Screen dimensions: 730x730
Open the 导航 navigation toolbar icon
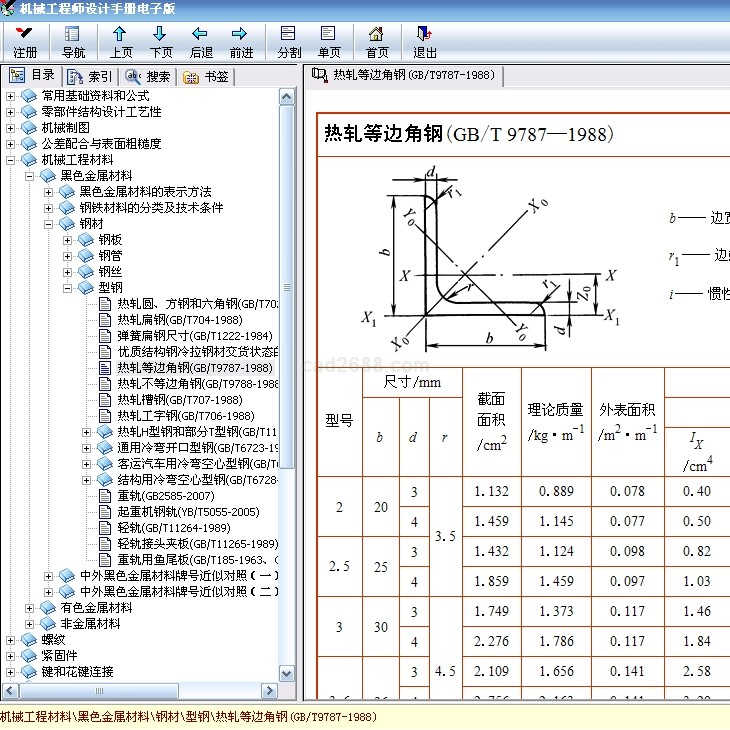point(73,34)
